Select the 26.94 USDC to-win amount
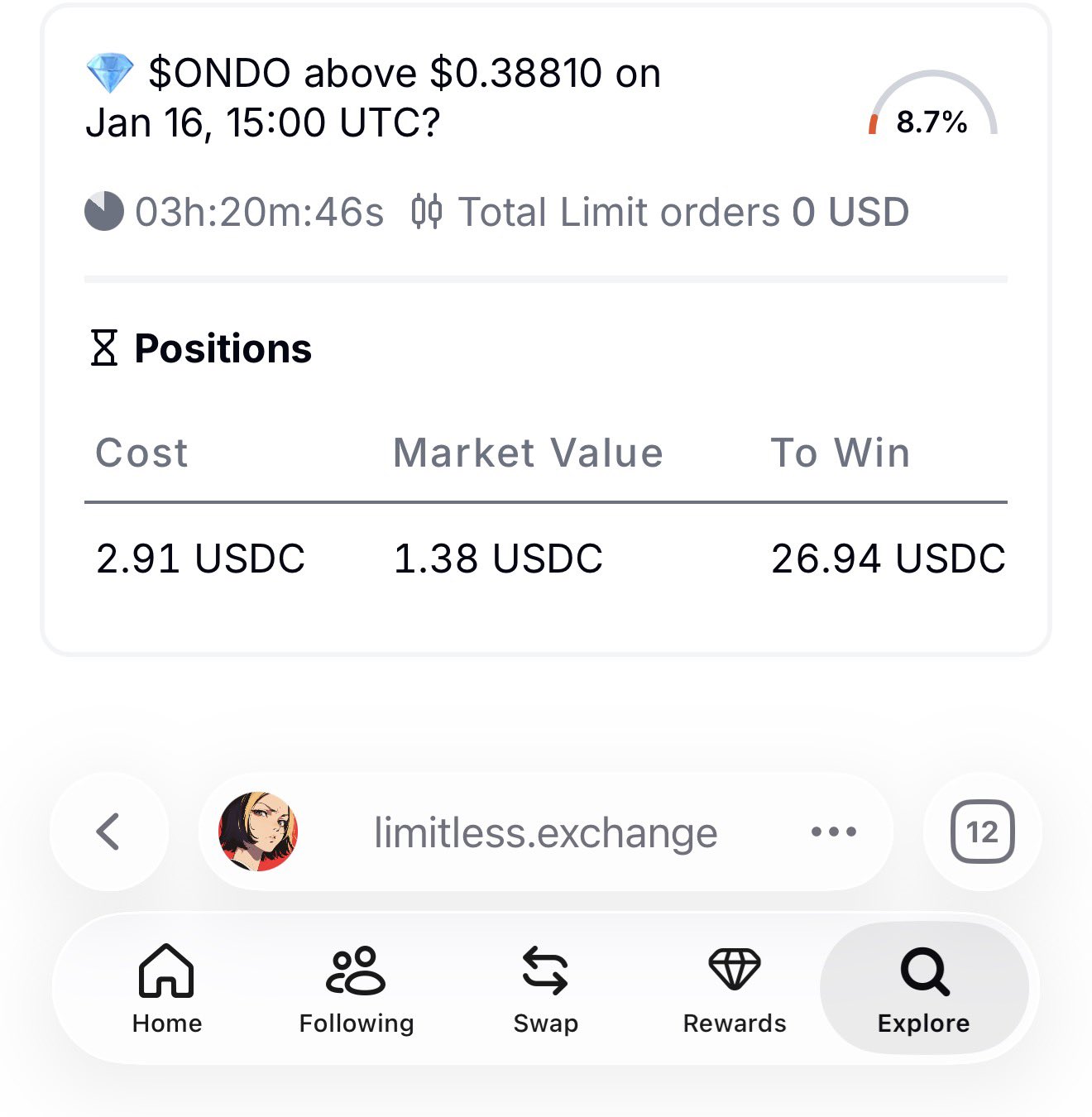 coord(888,558)
